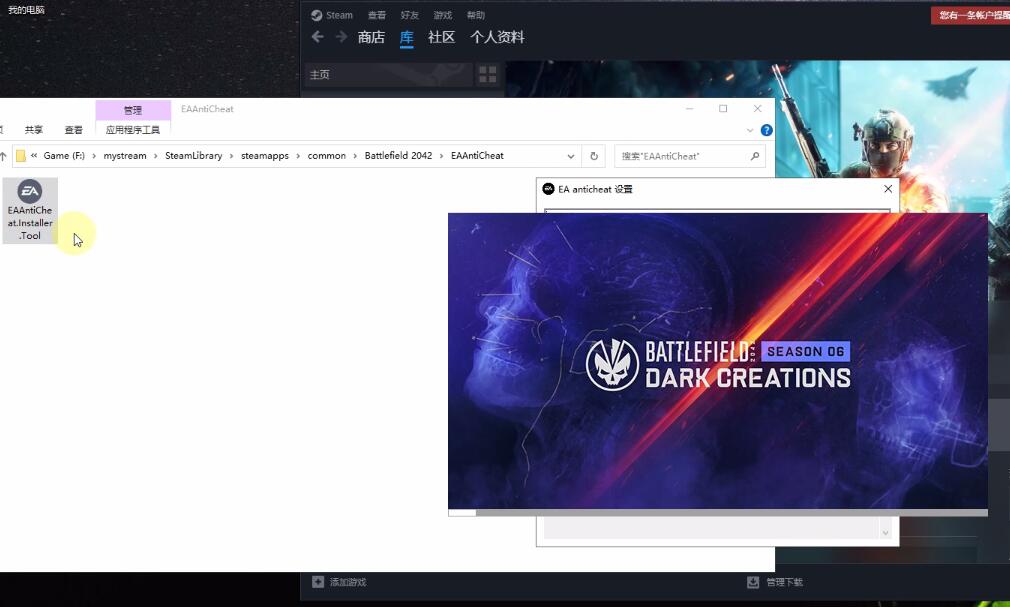Open the 应用程序工具 ribbon tab
This screenshot has height=607, width=1010.
click(x=133, y=130)
